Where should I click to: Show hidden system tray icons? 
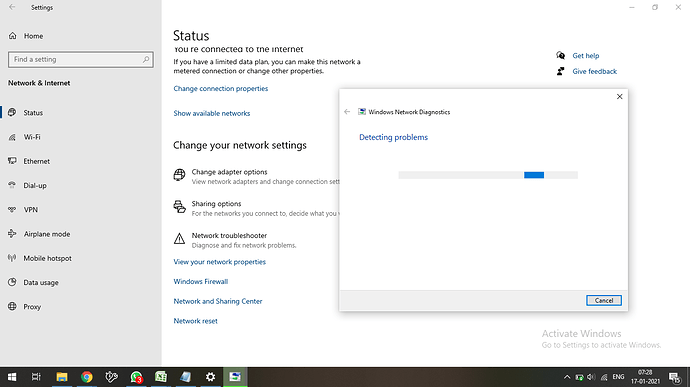tap(567, 377)
